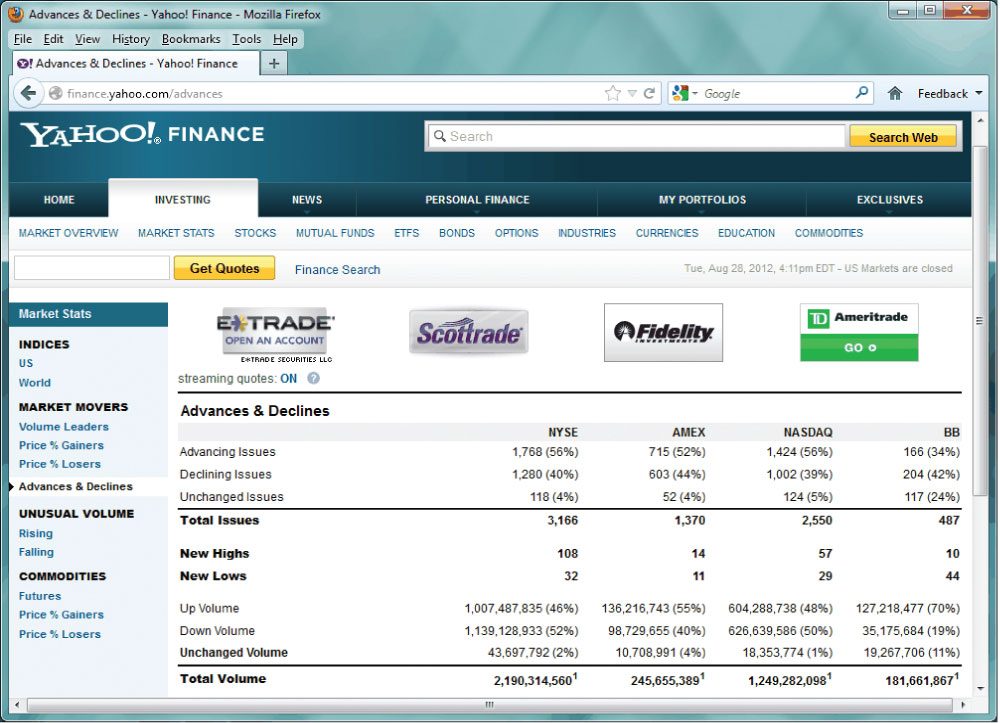
Task: Click the COMMODITIES sub-navigation link
Action: click(828, 233)
